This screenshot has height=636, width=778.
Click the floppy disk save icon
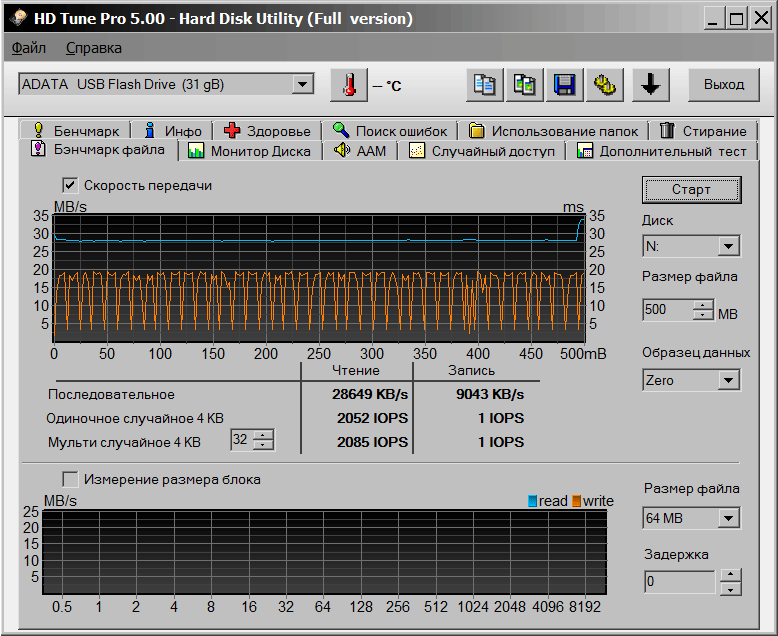point(563,85)
